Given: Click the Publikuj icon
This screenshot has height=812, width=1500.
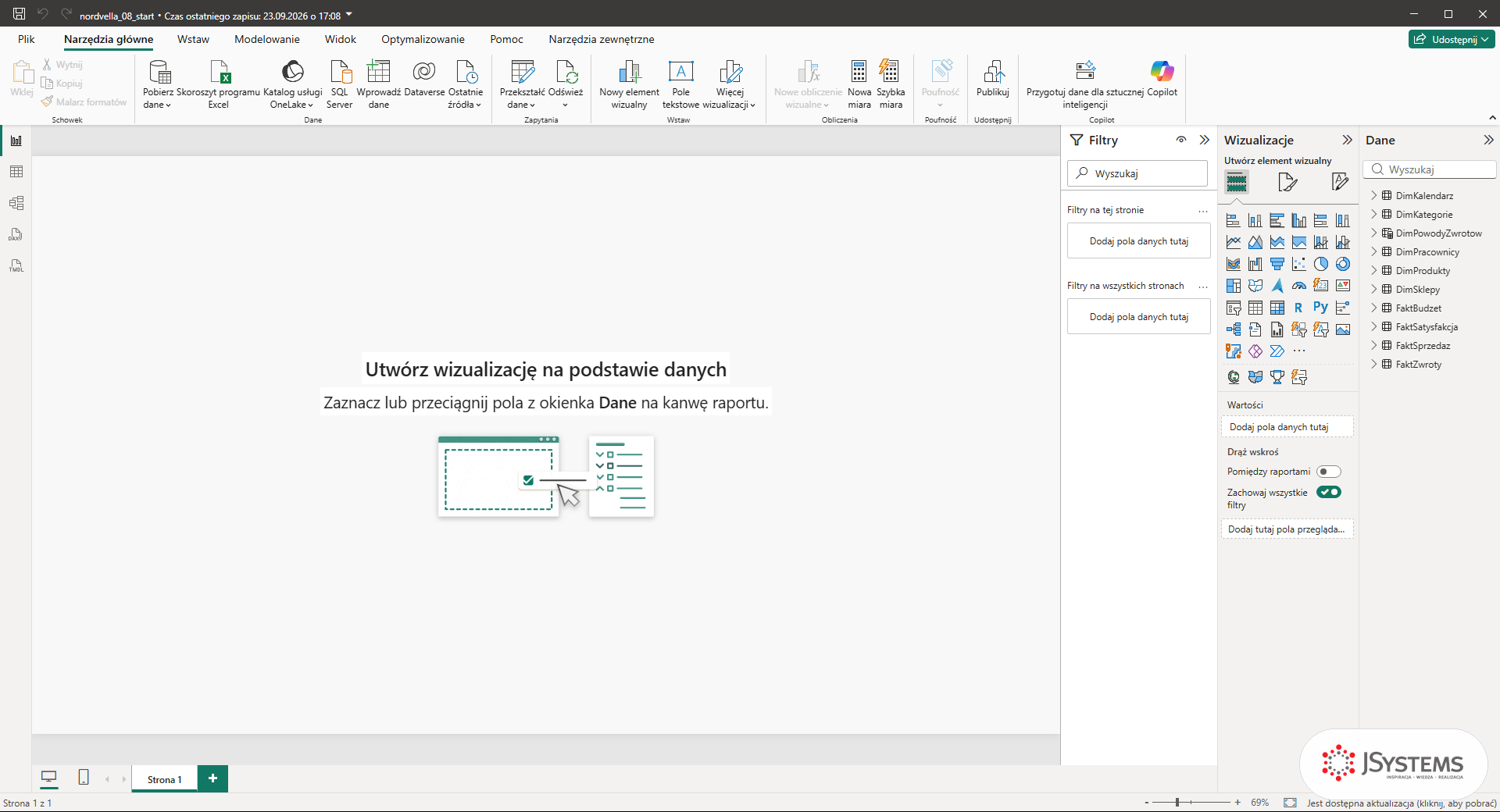Looking at the screenshot, I should point(993,72).
